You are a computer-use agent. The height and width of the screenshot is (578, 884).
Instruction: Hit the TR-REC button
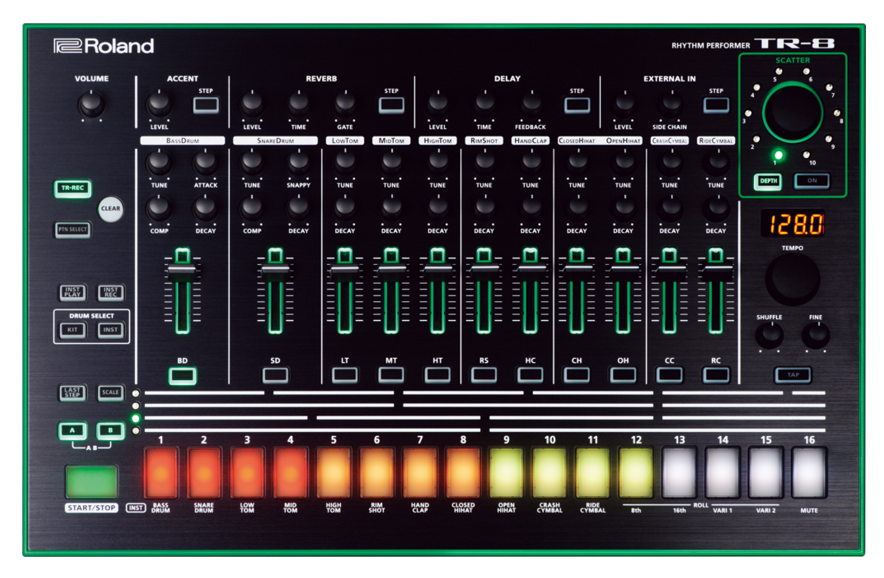point(73,188)
